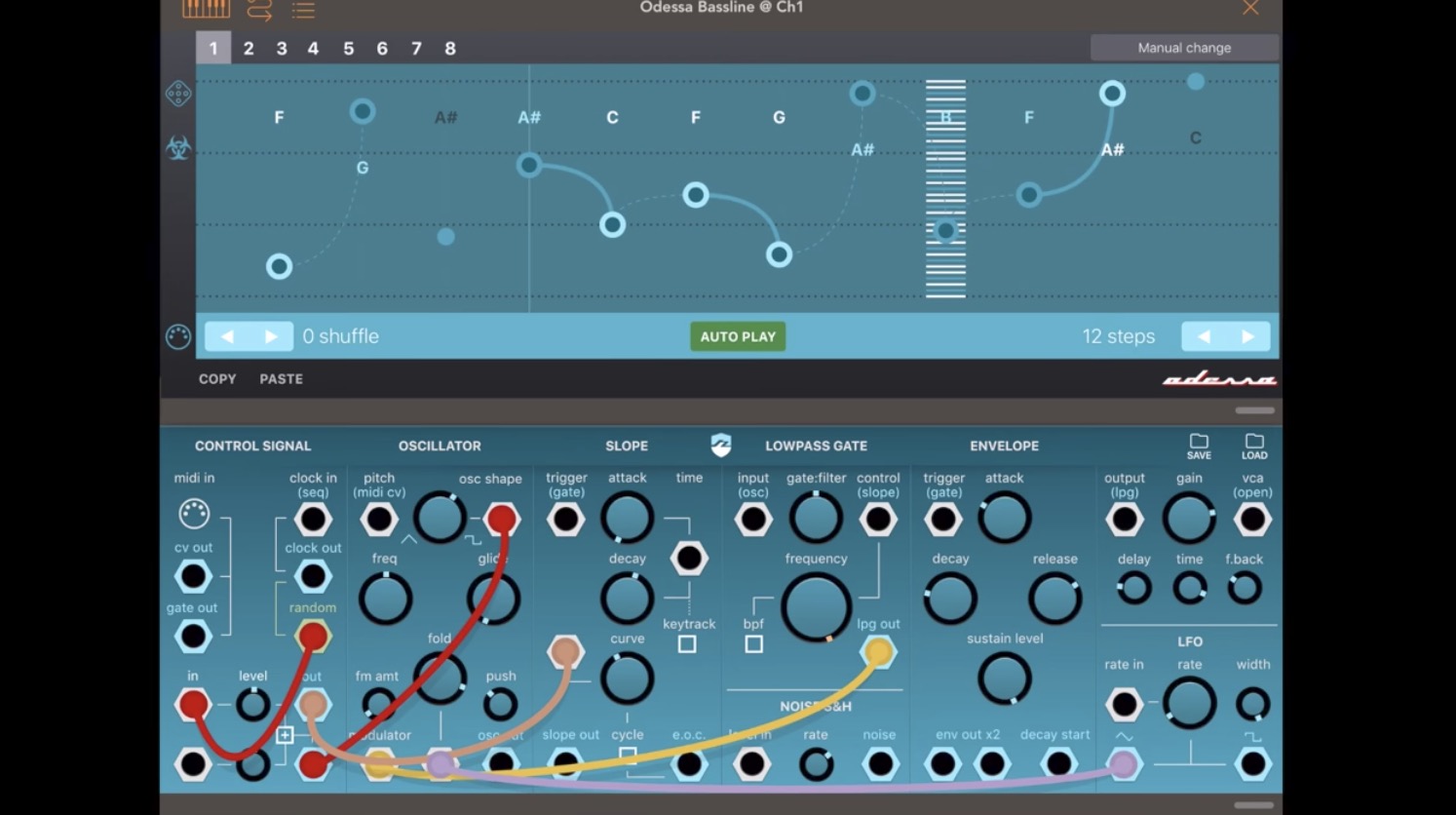Viewport: 1456px width, 815px height.
Task: Select the yellow lpg out jack
Action: [x=878, y=652]
